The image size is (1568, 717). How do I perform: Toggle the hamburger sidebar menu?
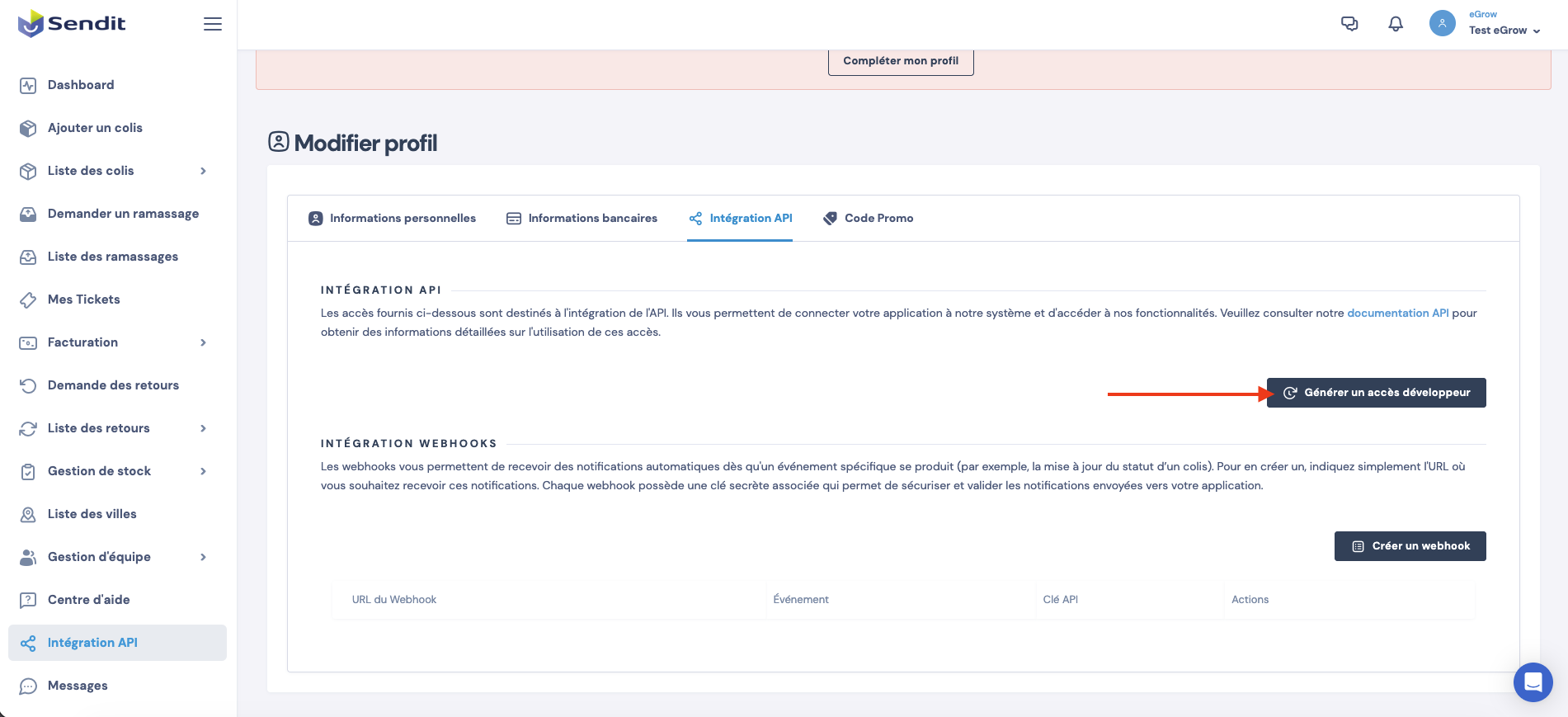click(213, 24)
